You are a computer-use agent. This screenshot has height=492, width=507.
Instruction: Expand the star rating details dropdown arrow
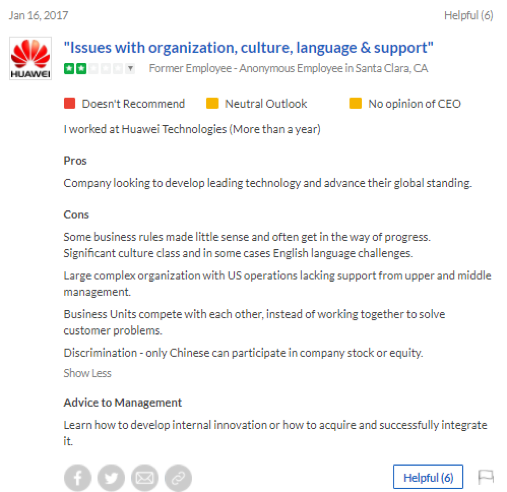pyautogui.click(x=130, y=69)
